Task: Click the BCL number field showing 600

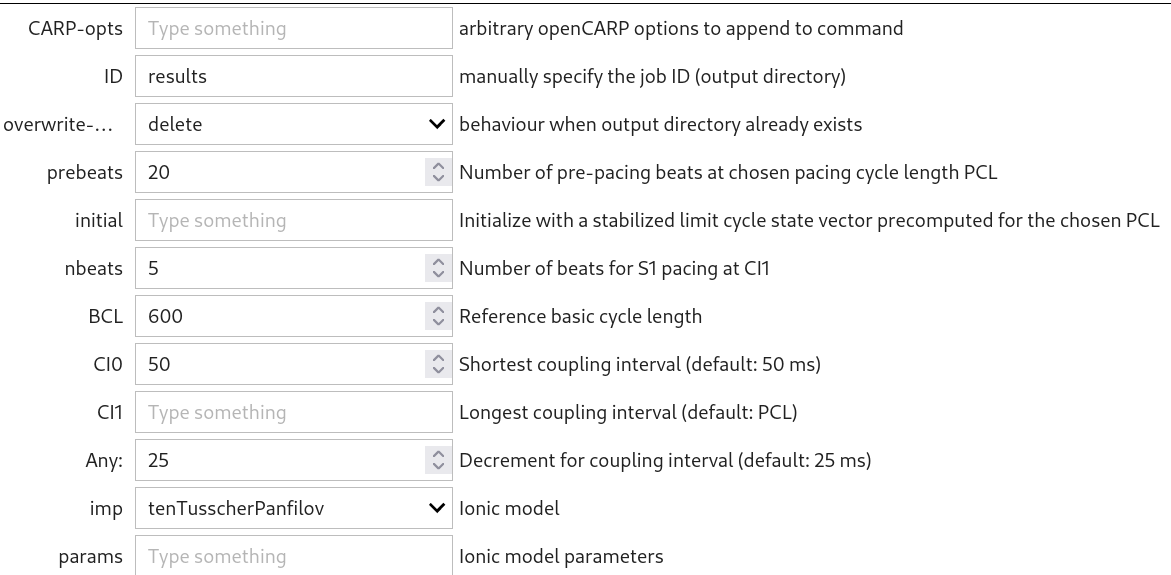Action: point(280,316)
